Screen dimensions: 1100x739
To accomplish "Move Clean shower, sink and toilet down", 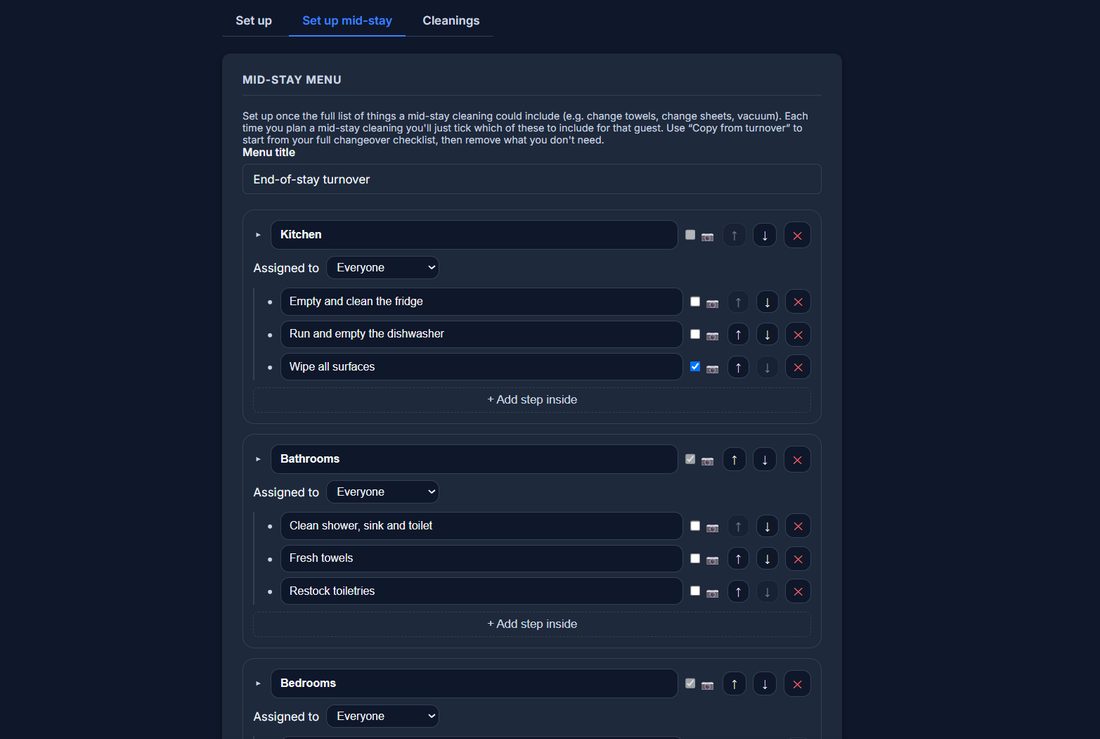I will tap(767, 526).
